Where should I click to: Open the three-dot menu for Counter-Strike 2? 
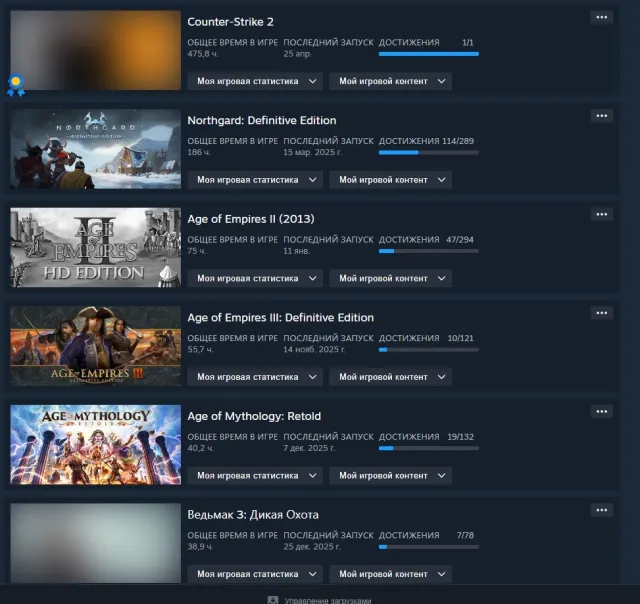click(601, 18)
